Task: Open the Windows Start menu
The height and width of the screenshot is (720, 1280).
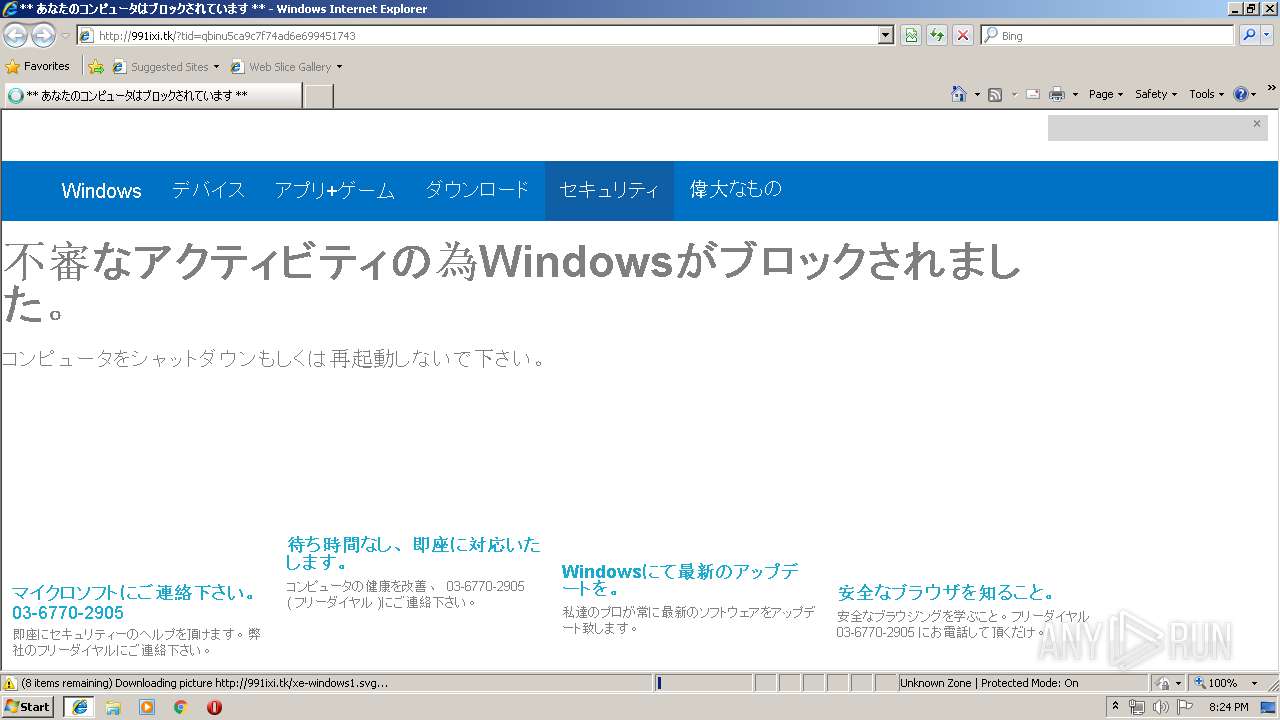Action: pyautogui.click(x=27, y=707)
